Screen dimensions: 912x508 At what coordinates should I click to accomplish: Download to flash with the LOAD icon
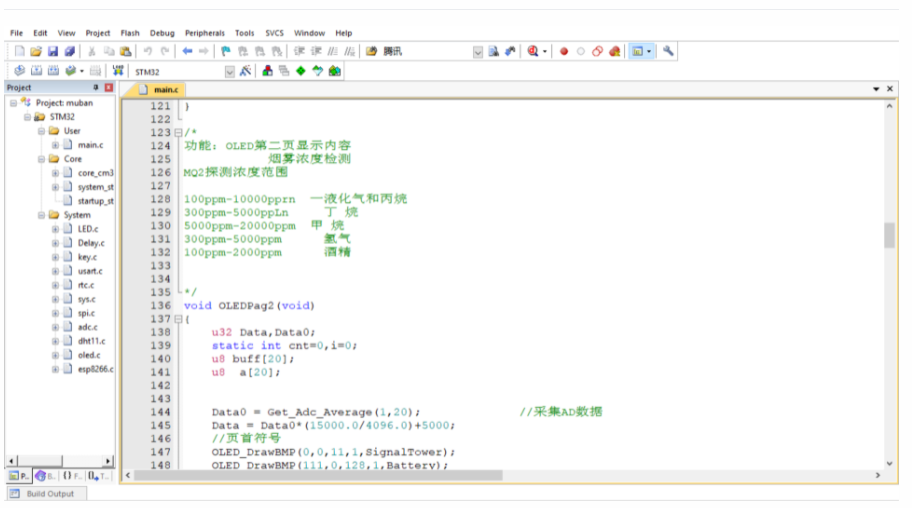click(118, 71)
